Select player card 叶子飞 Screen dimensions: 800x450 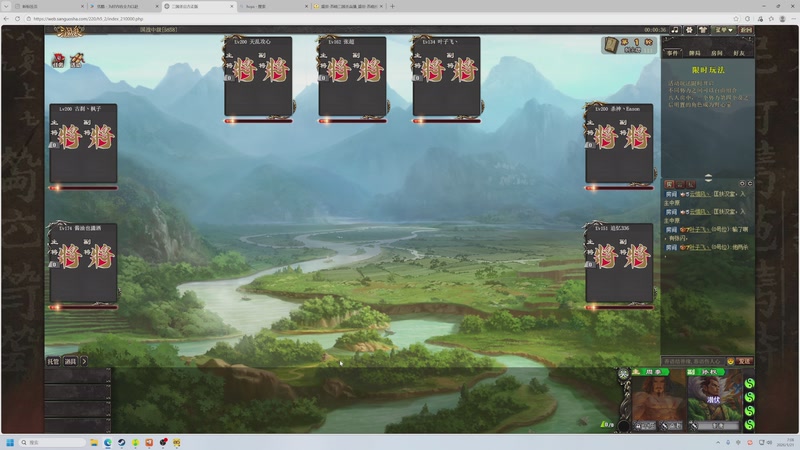pyautogui.click(x=446, y=77)
